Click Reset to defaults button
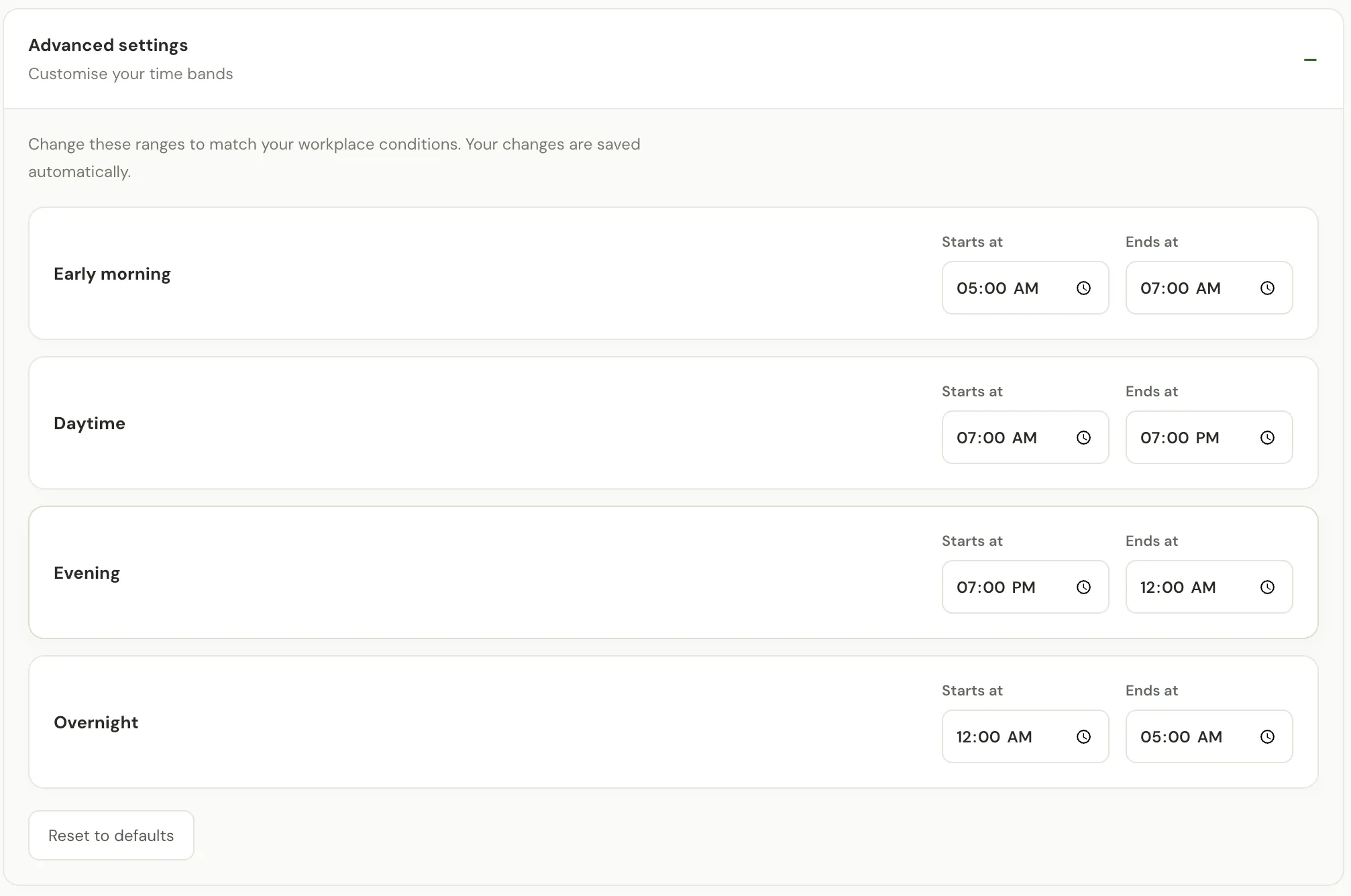This screenshot has height=896, width=1351. (x=111, y=836)
